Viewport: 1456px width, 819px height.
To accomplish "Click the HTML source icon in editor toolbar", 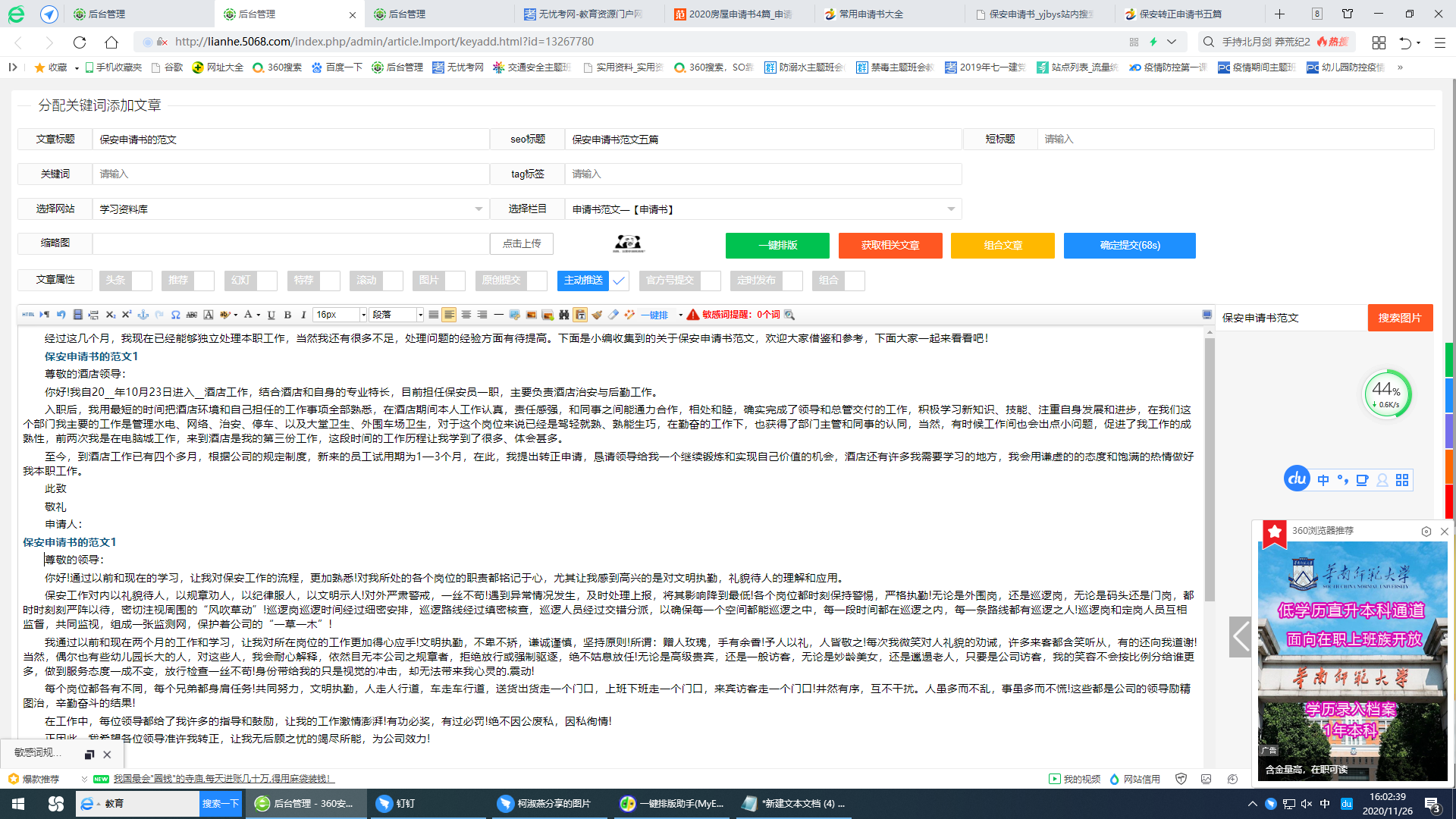I will tap(28, 315).
